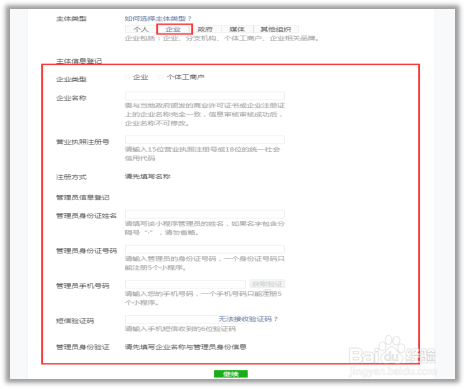
Task: Select the 企业 subject type tab
Action: [173, 29]
